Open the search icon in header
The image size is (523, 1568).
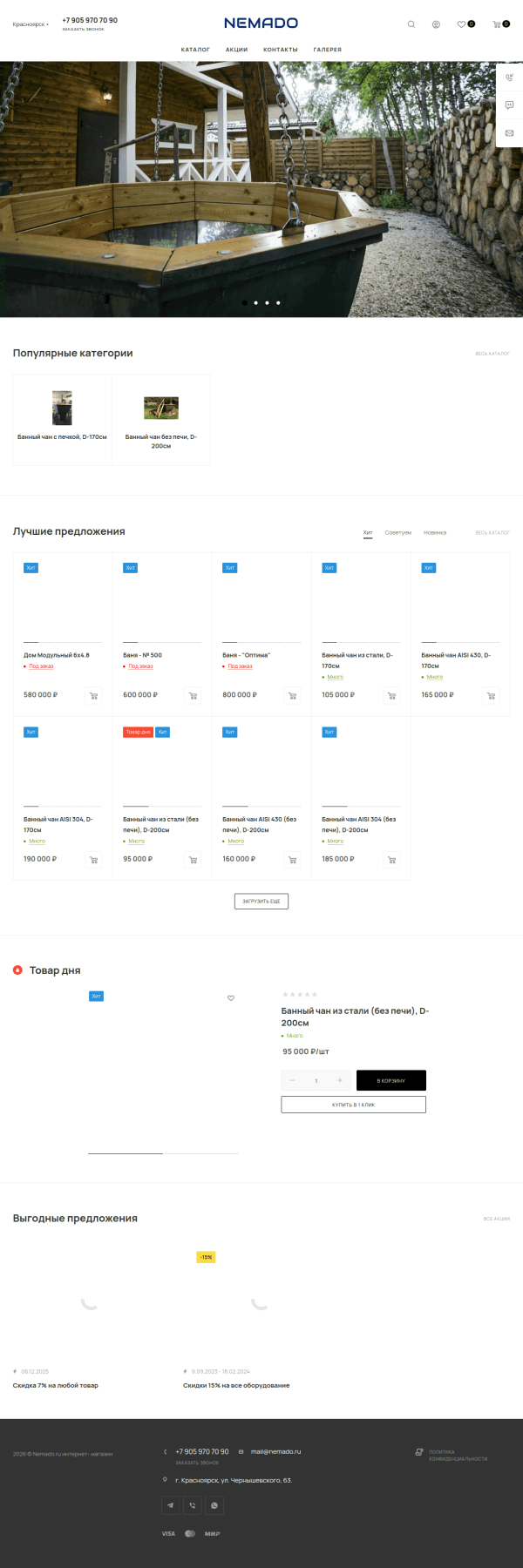pos(411,24)
